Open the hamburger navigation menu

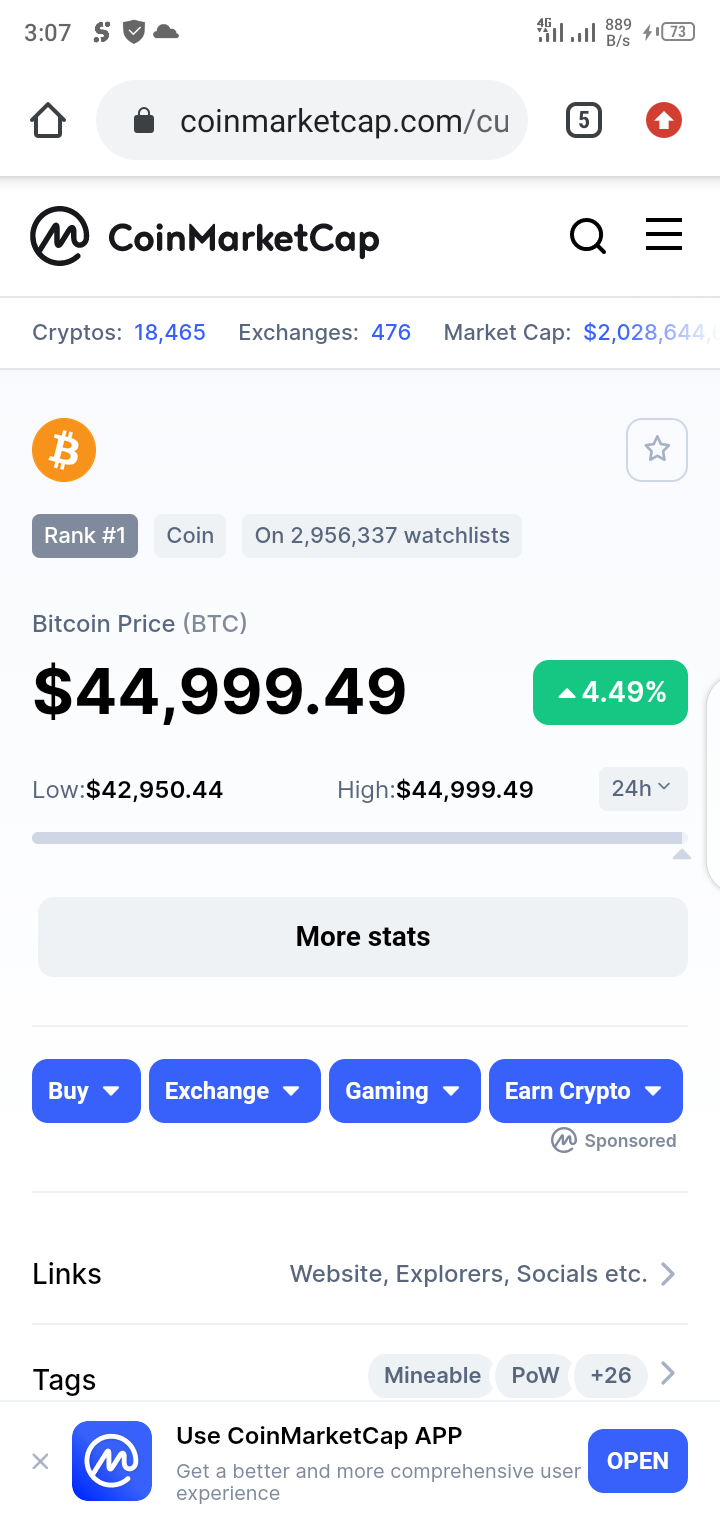(664, 235)
